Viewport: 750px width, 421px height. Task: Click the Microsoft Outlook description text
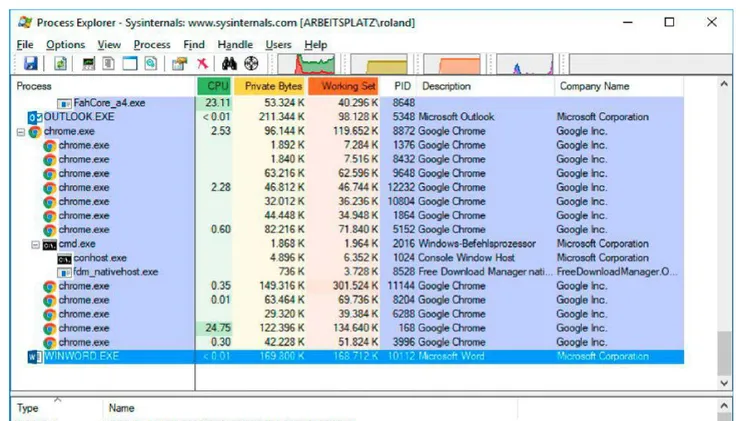[456, 117]
